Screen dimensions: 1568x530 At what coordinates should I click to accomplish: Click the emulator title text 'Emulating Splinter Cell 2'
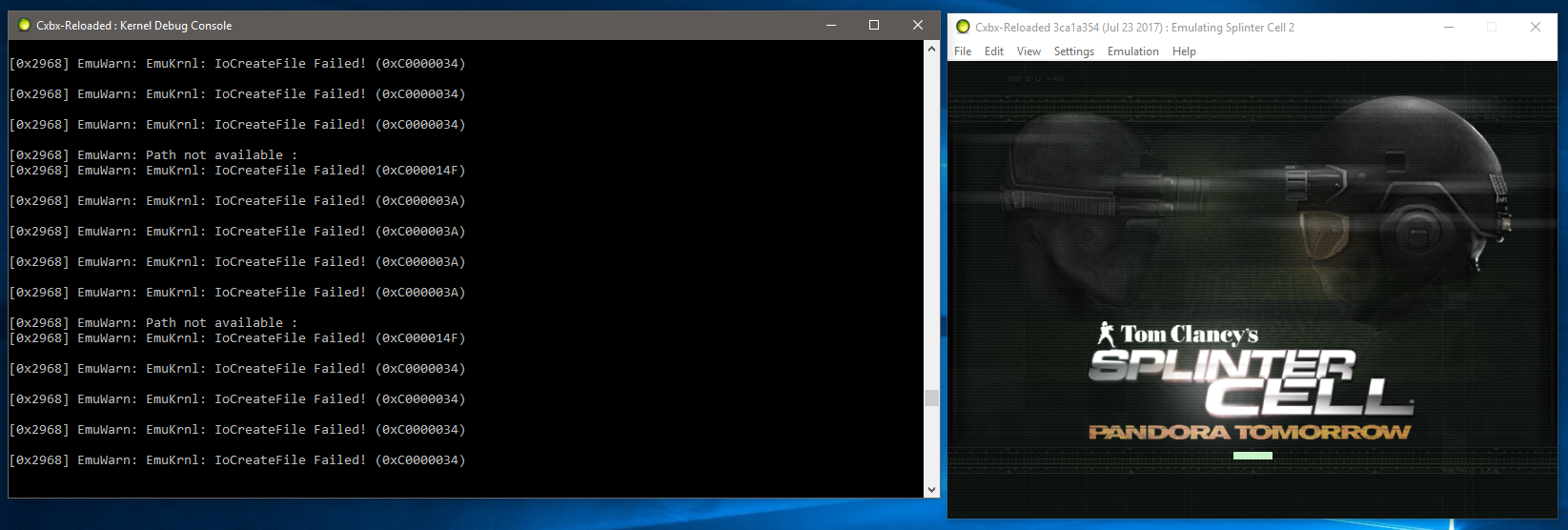click(x=1232, y=28)
